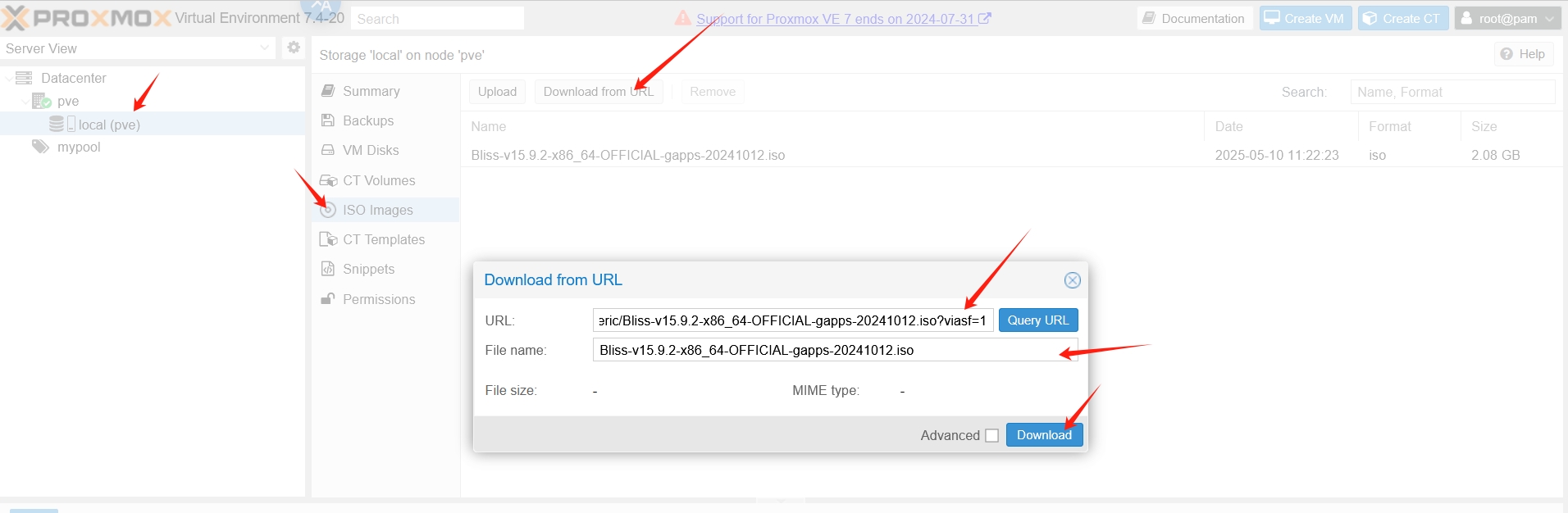
Task: Click the Create CT button
Action: (1403, 18)
